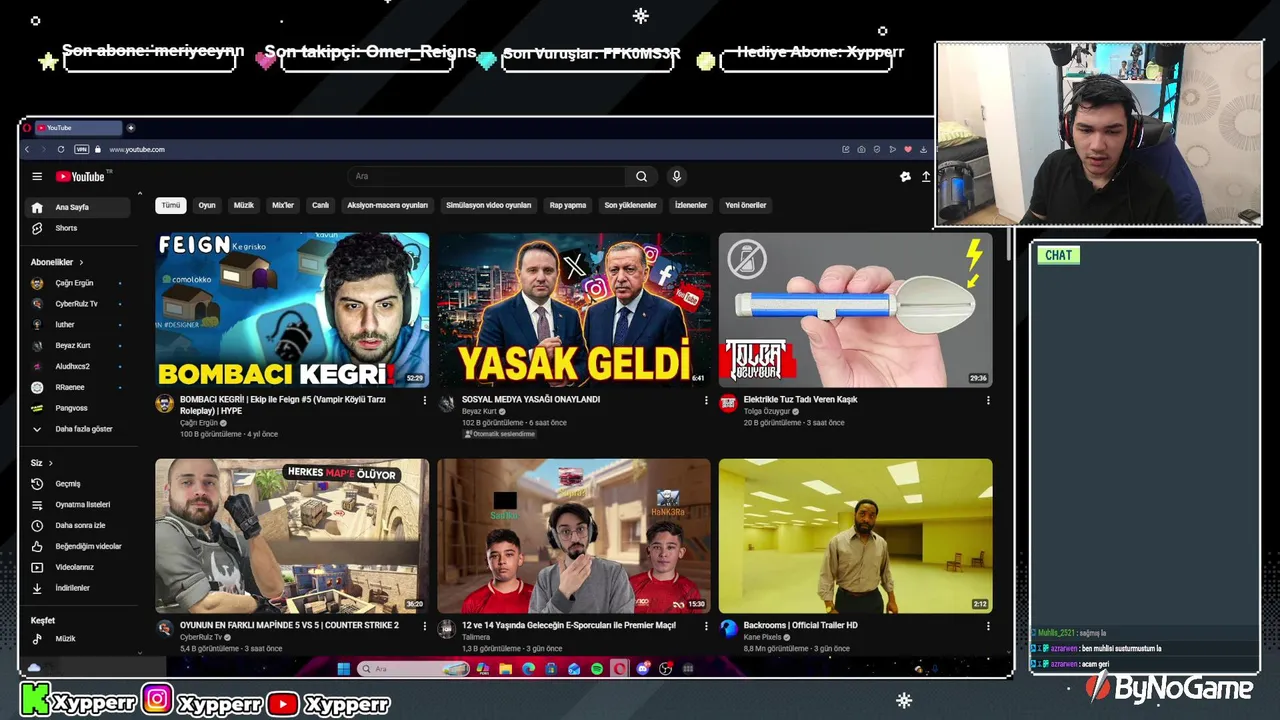Open Spotify from the taskbar
Screen dimensions: 1280x720
[x=597, y=669]
